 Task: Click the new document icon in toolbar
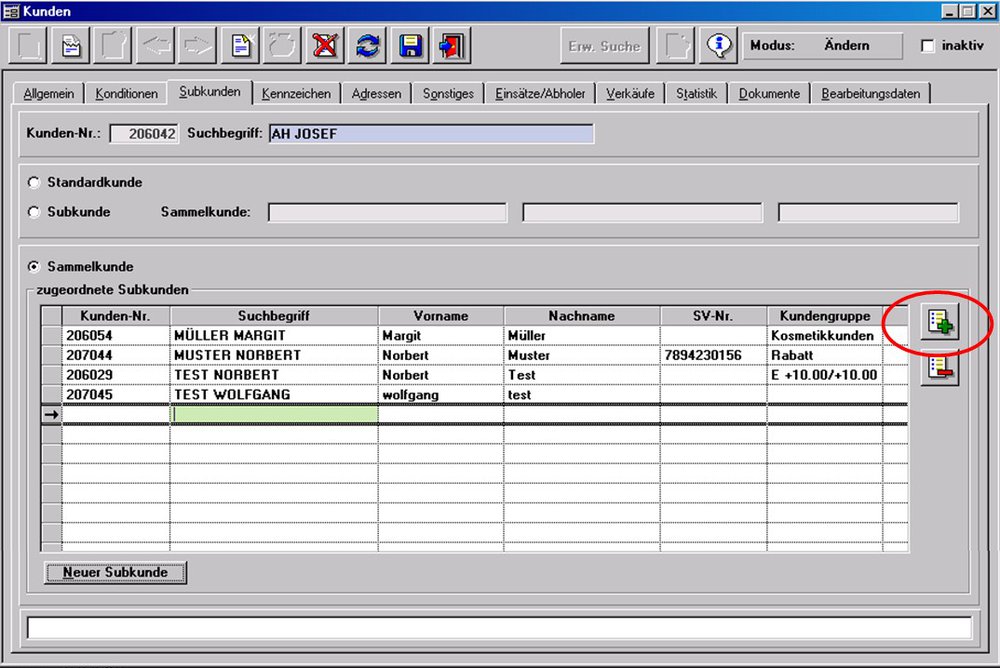[242, 46]
